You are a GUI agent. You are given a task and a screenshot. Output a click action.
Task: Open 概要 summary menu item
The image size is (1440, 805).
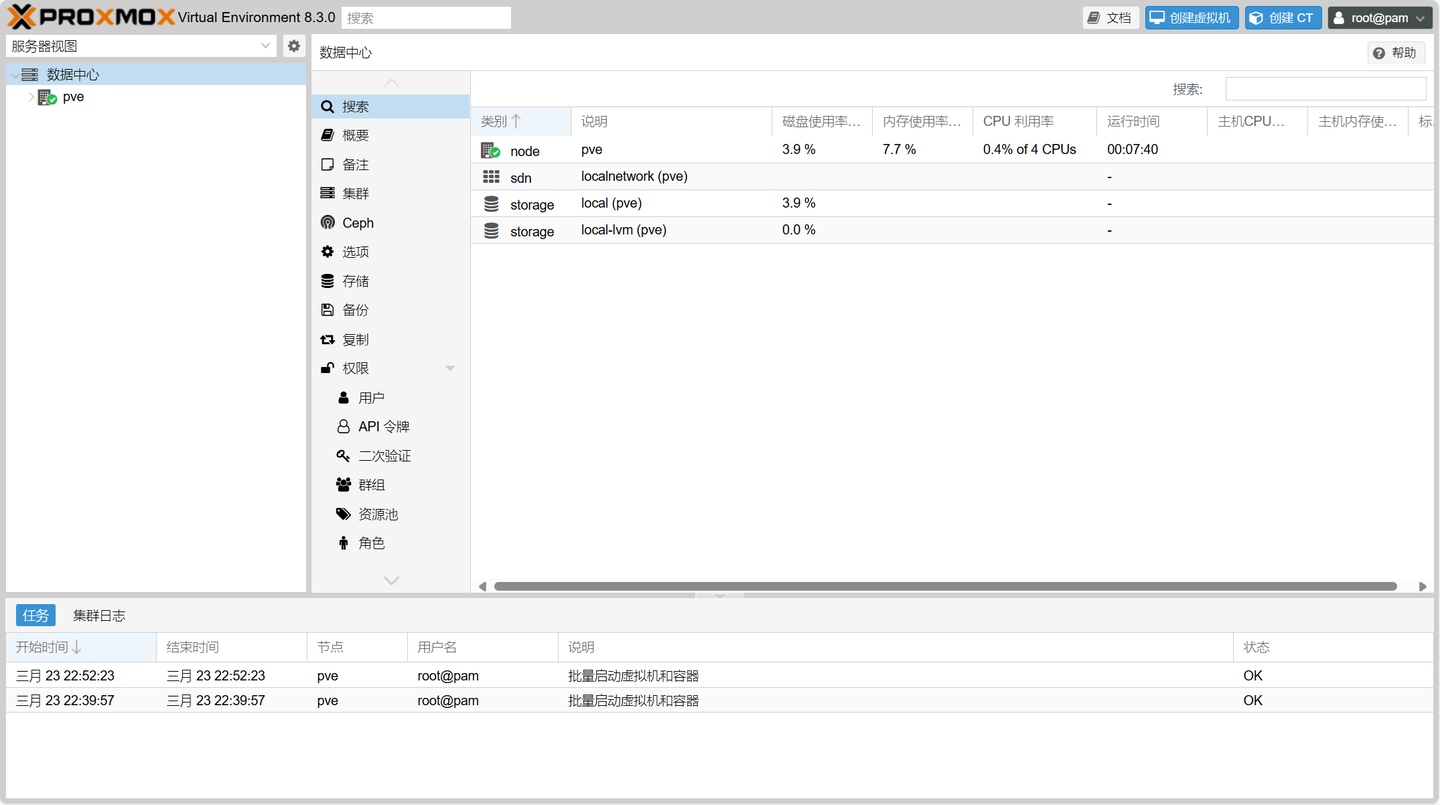point(390,135)
